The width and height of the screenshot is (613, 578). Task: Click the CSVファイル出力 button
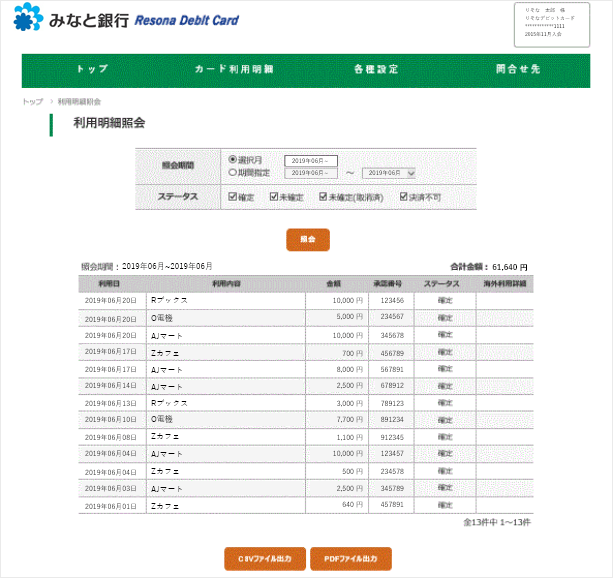[265, 558]
